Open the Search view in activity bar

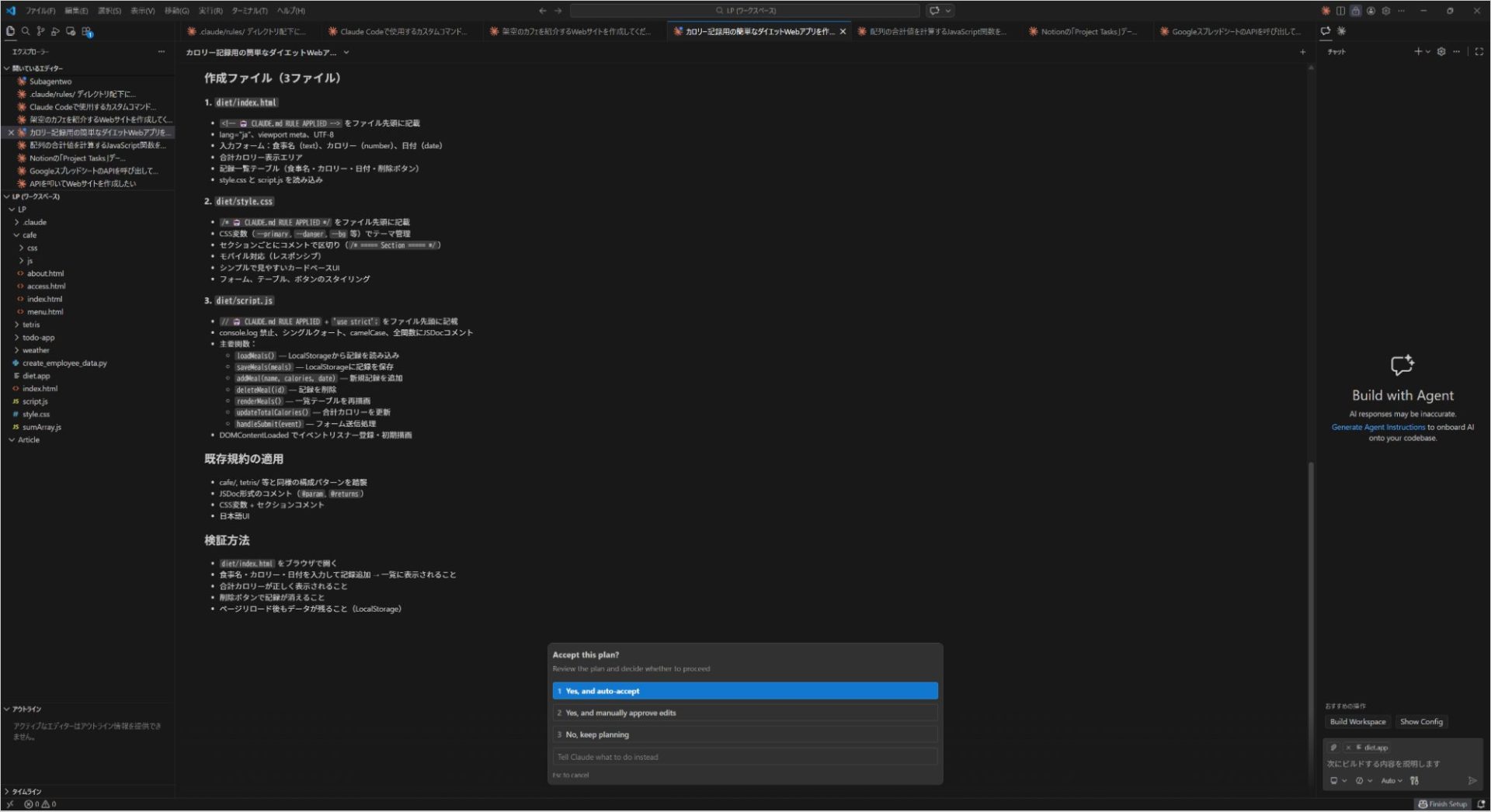(x=26, y=32)
